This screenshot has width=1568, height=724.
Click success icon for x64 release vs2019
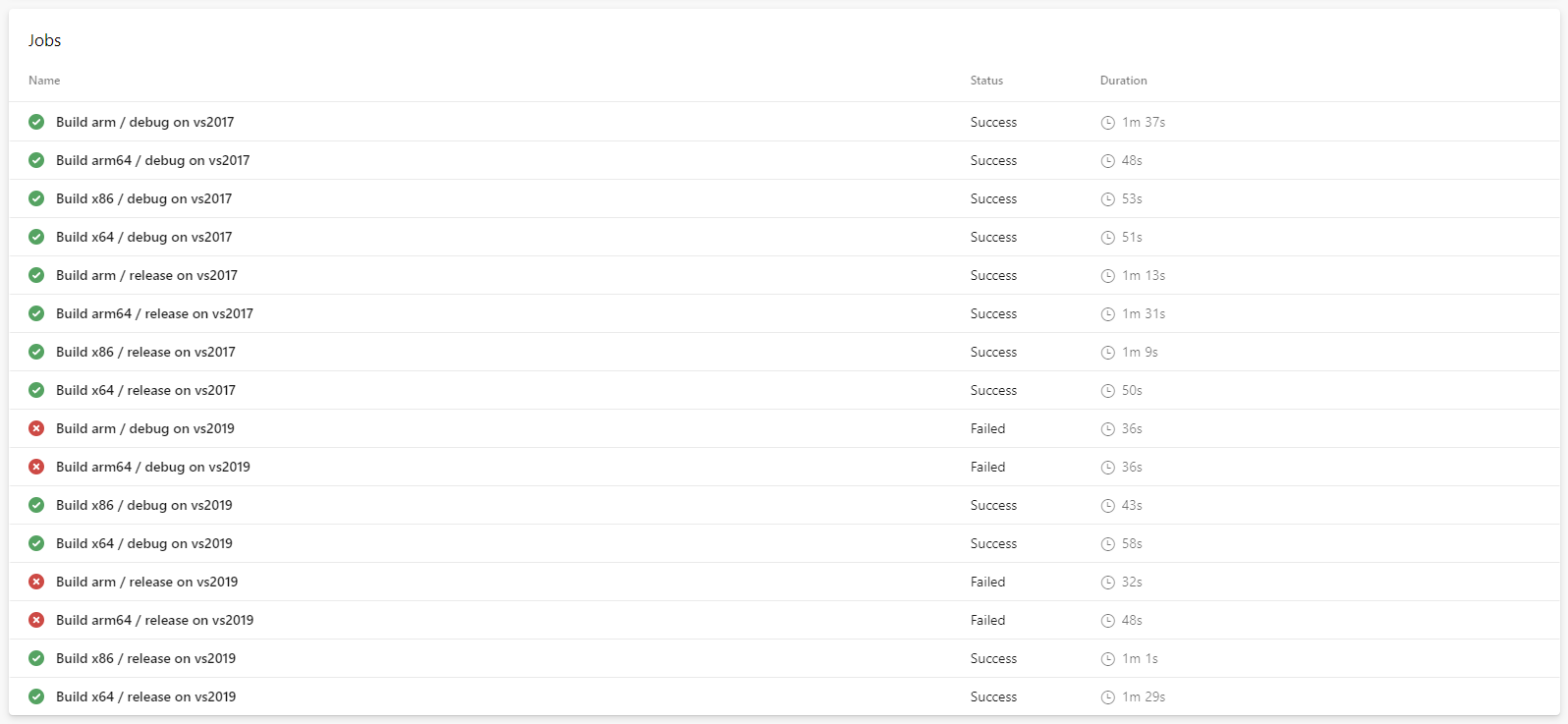click(x=36, y=696)
